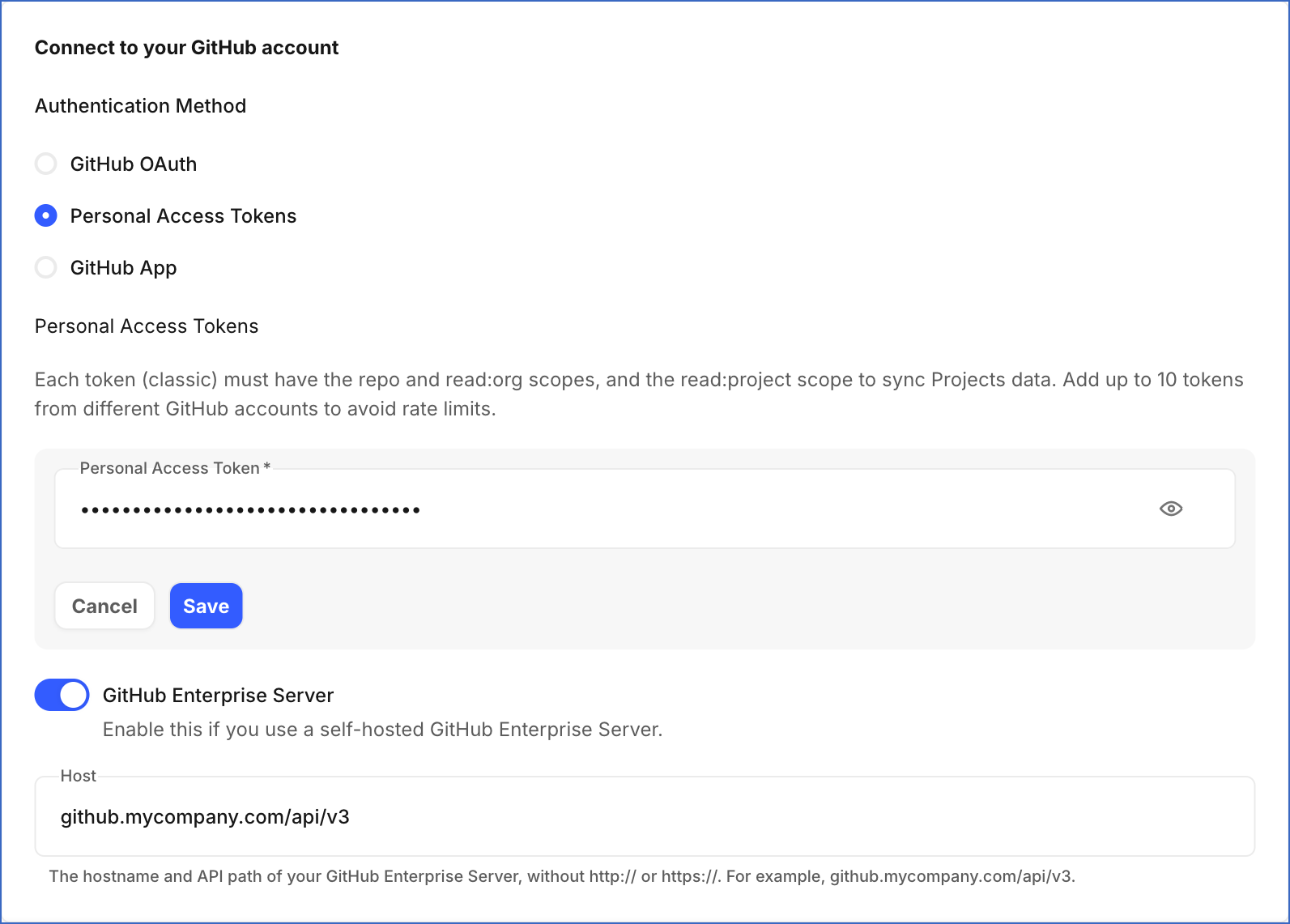This screenshot has width=1290, height=924.
Task: Click the 'Authentication Method' label
Action: pos(141,106)
